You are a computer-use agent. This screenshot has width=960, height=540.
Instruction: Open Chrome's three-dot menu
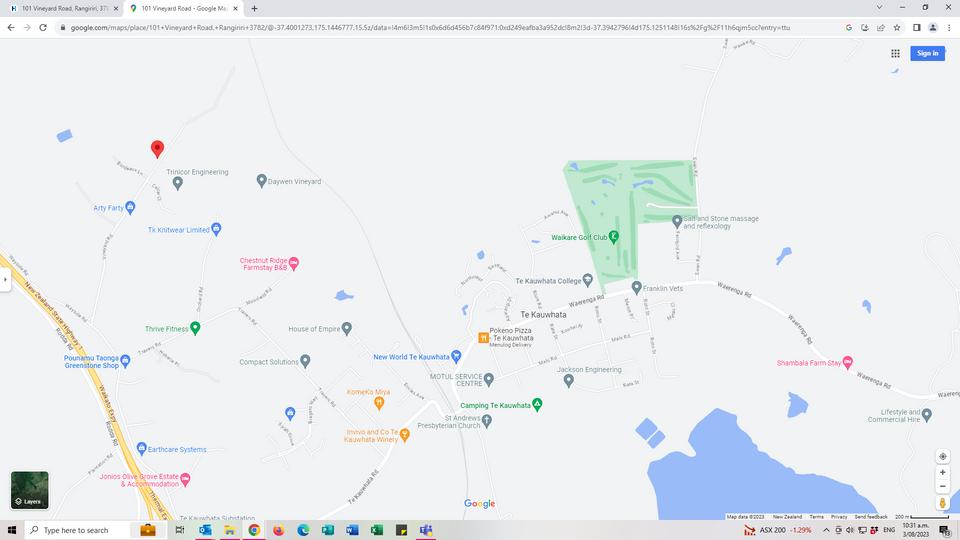click(x=949, y=28)
